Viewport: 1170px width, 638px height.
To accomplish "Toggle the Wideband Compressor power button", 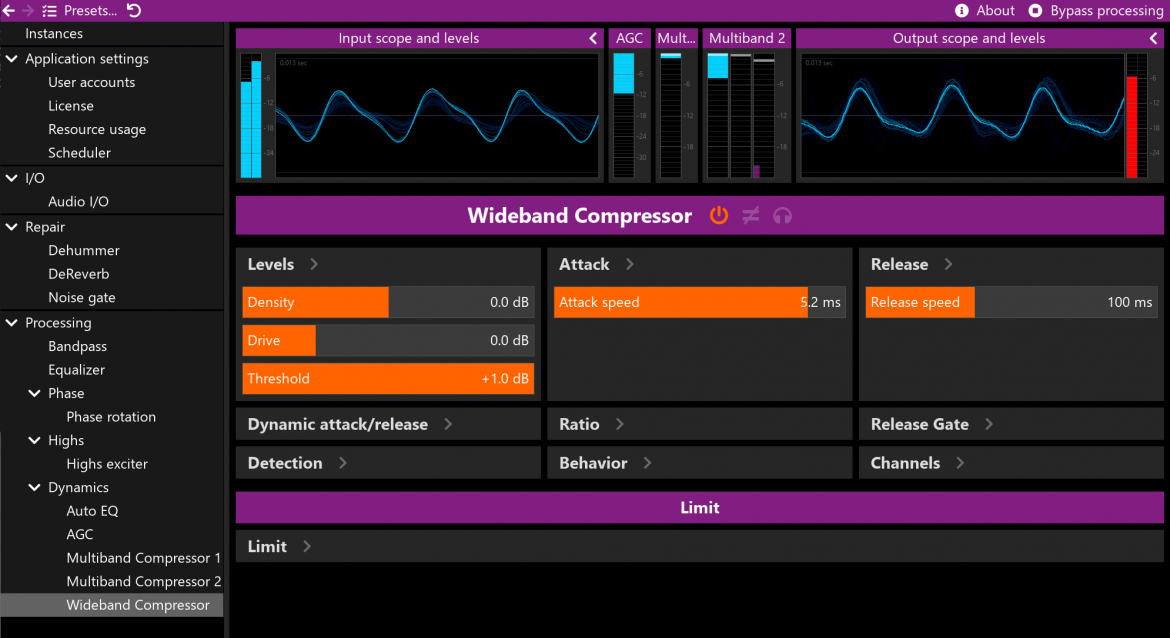I will coord(718,216).
